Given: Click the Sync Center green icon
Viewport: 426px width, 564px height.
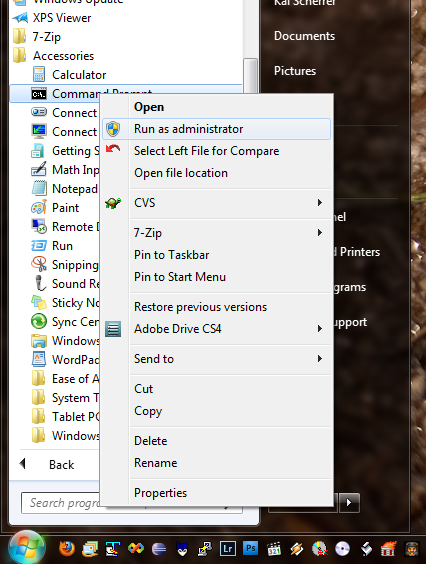Looking at the screenshot, I should click(39, 321).
